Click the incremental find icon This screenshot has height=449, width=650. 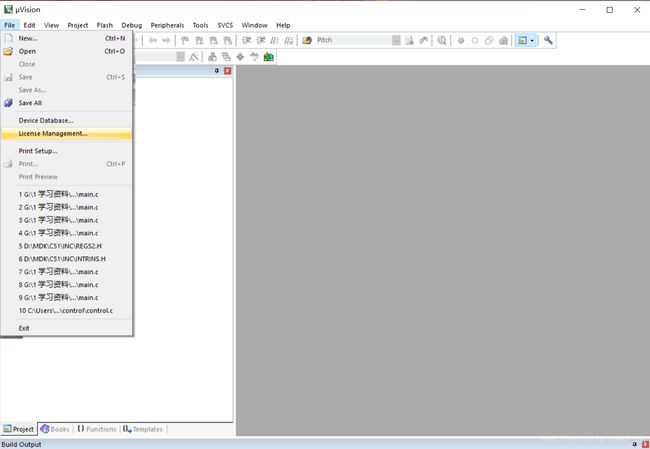[423, 40]
